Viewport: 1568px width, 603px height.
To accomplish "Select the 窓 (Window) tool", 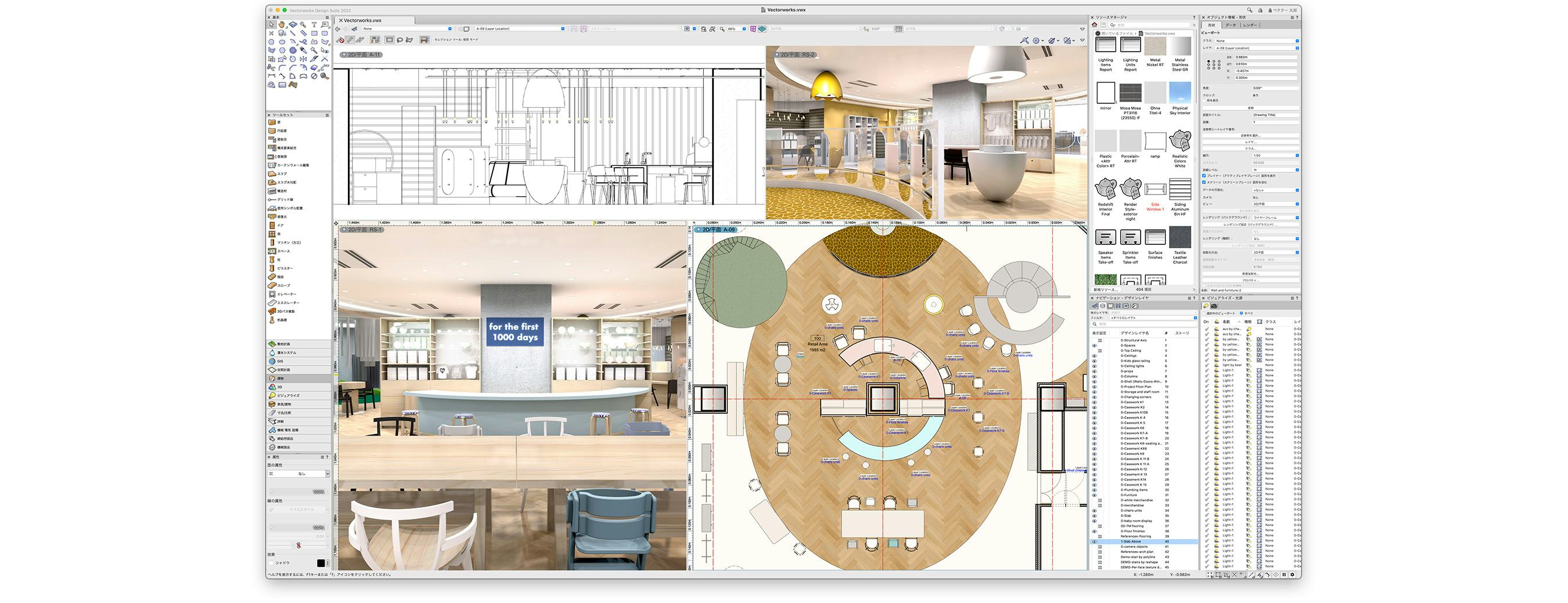I will pyautogui.click(x=271, y=234).
